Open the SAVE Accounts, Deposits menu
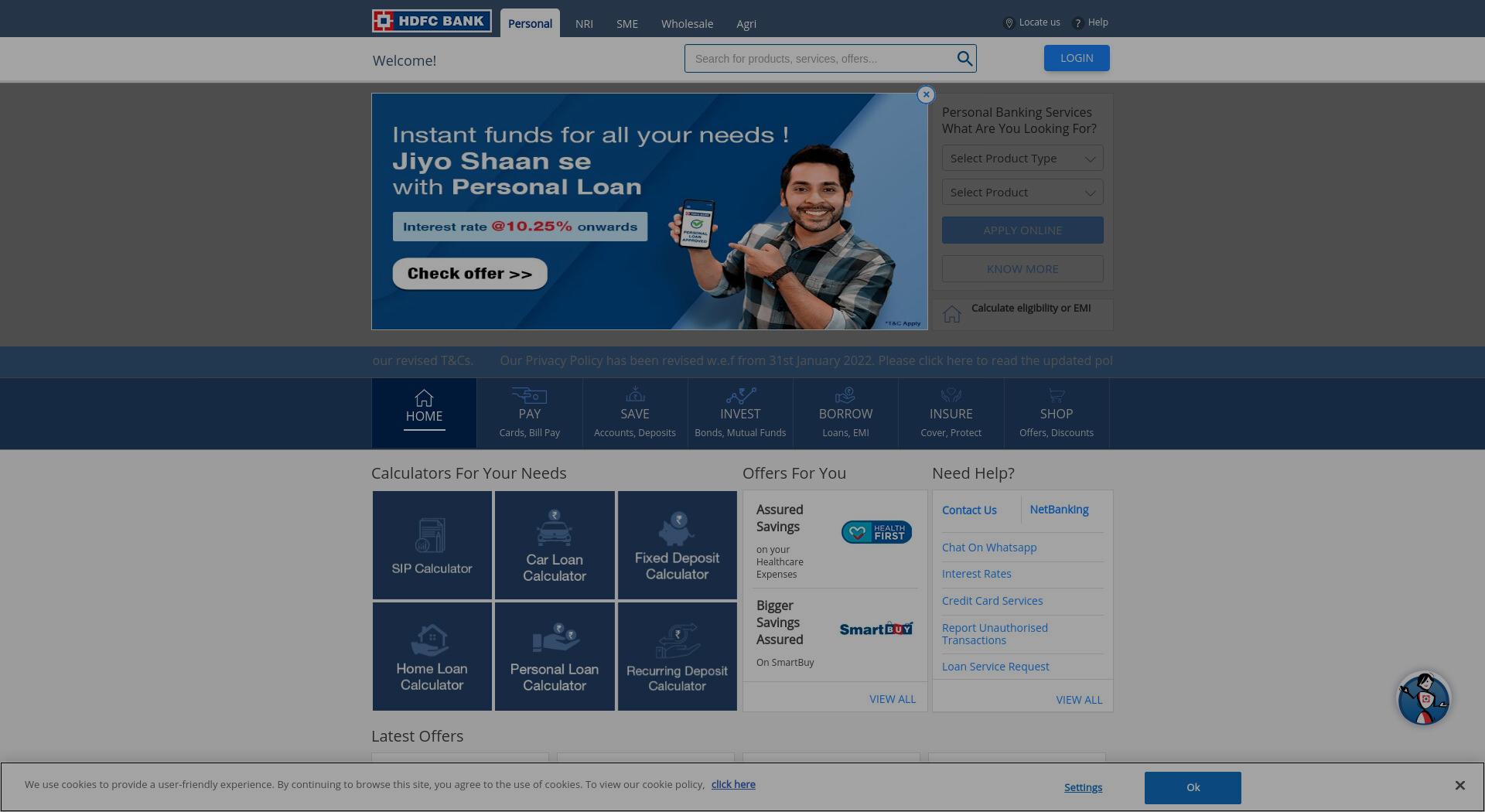This screenshot has width=1485, height=812. 635,413
